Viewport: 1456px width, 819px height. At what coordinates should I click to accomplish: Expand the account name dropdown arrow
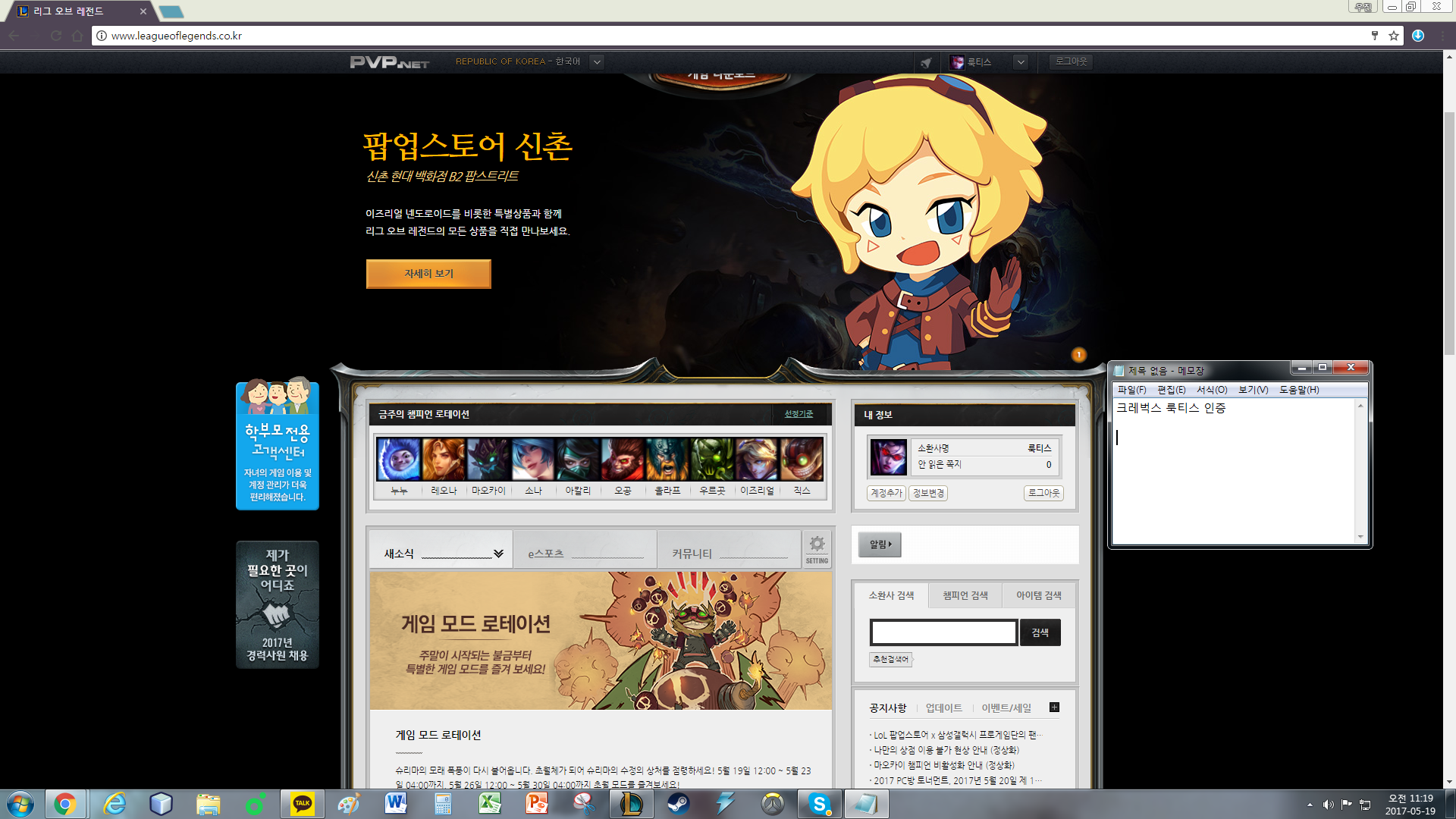pyautogui.click(x=1021, y=62)
